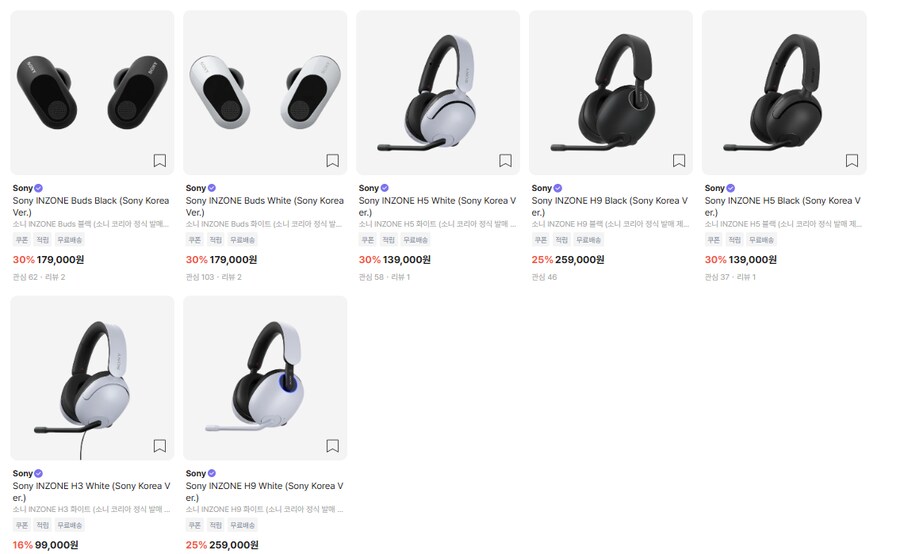Screen dimensions: 900x554
Task: Save INZONE H5 White to wishlist
Action: (506, 160)
